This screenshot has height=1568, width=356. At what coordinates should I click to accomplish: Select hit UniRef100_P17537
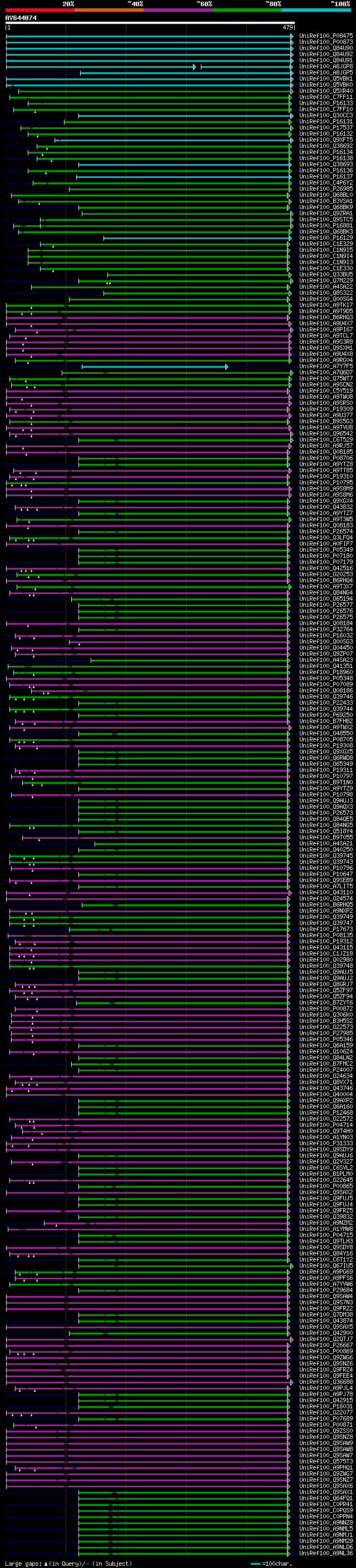[325, 128]
